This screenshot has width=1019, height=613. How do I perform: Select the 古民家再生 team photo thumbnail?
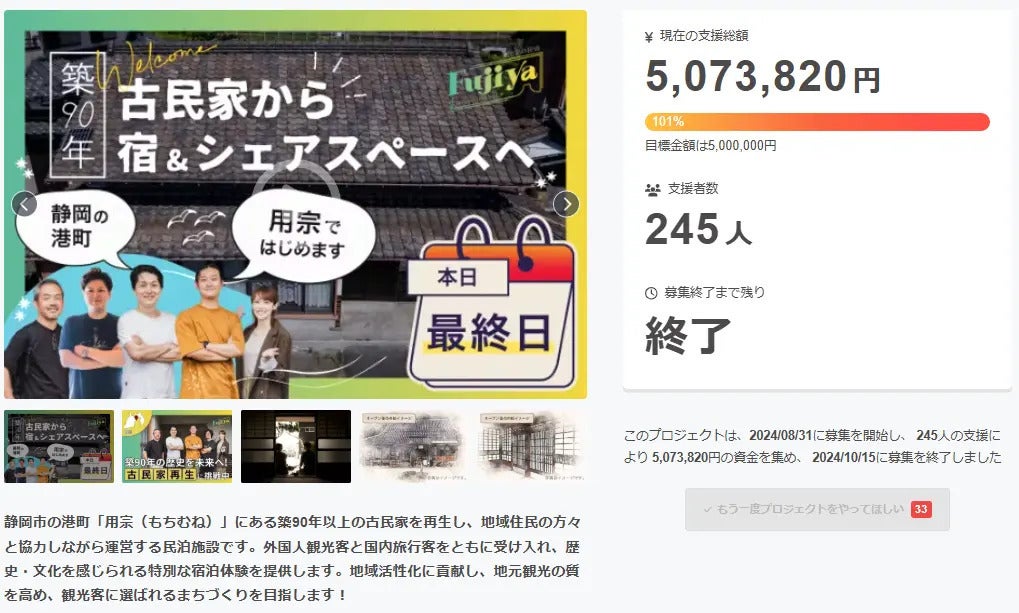pos(177,447)
